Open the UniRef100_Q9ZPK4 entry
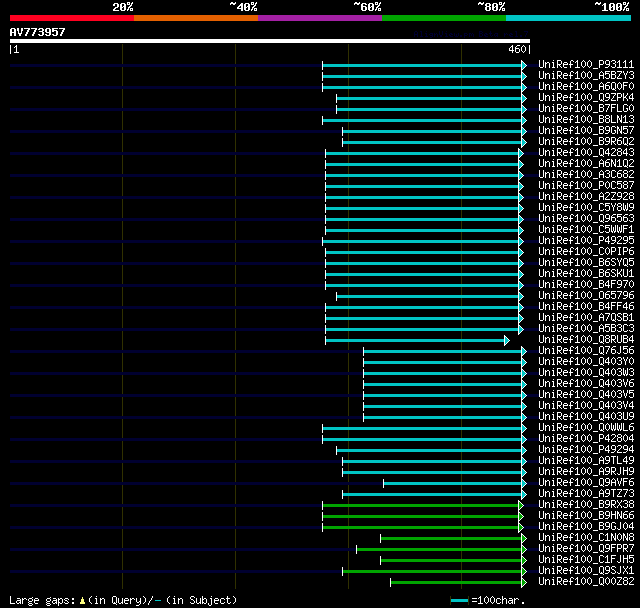 coord(586,98)
